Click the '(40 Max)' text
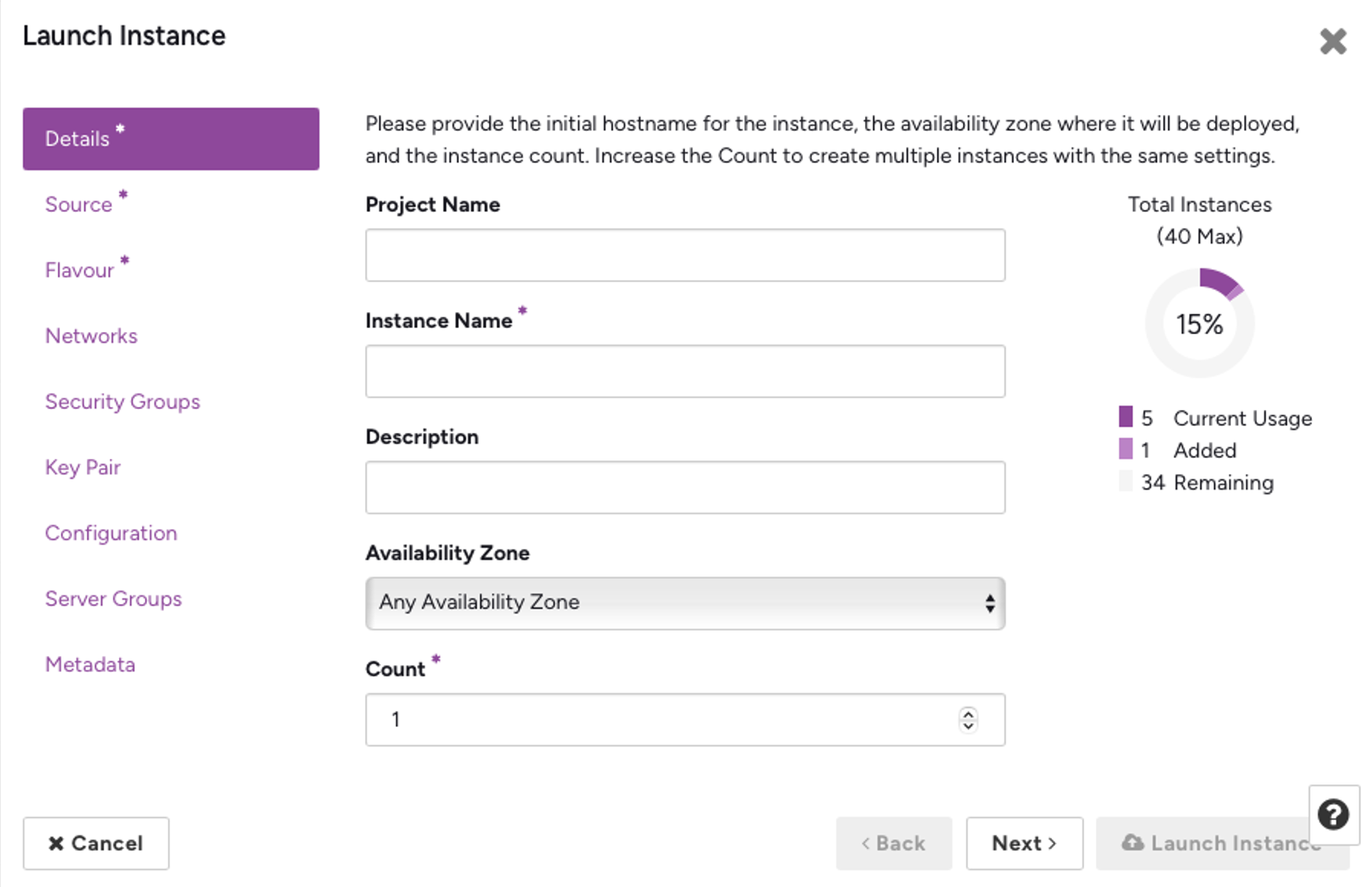 [1199, 237]
